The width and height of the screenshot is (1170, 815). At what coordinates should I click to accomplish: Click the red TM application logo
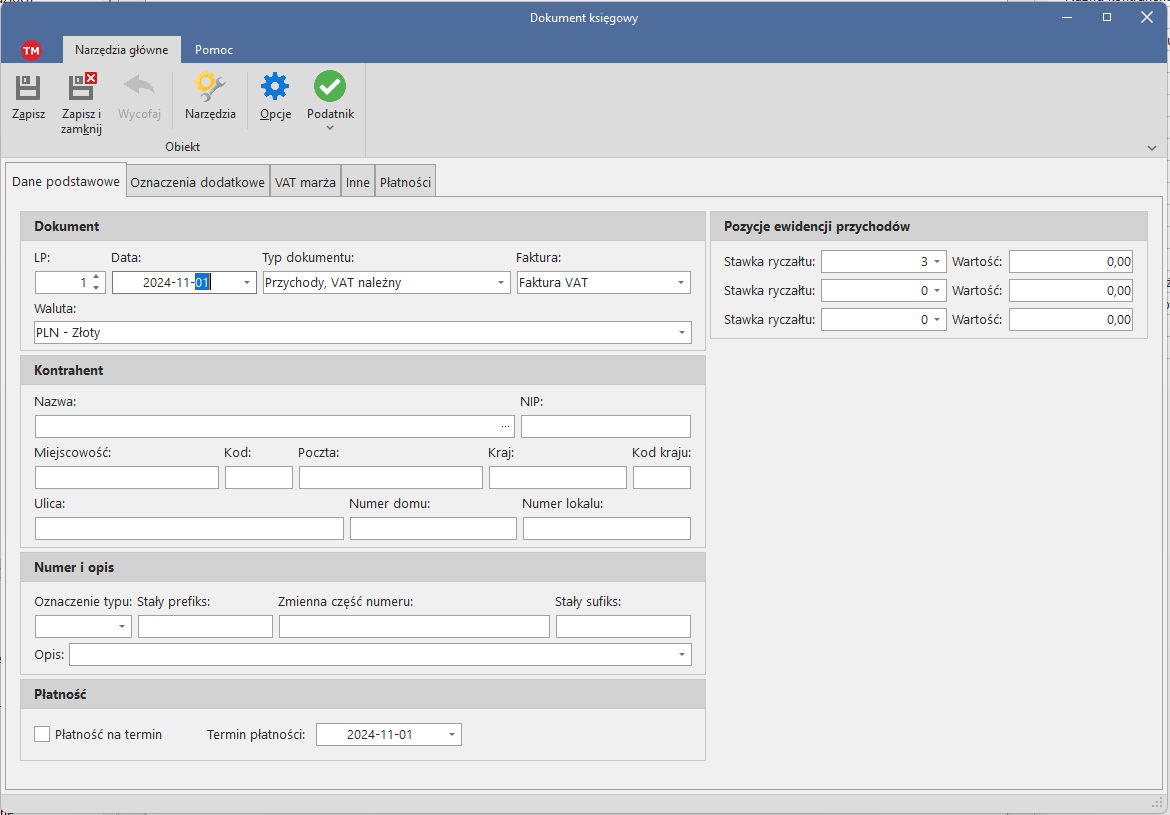click(x=31, y=50)
